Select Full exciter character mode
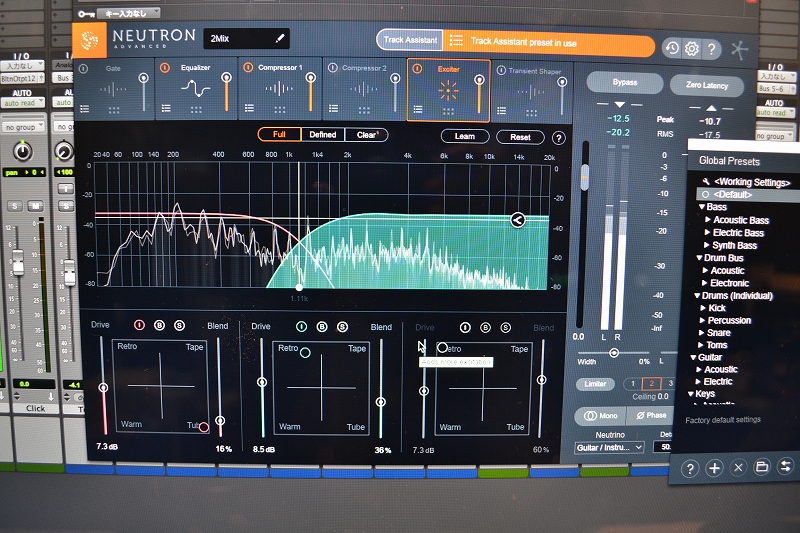The width and height of the screenshot is (800, 533). [279, 134]
